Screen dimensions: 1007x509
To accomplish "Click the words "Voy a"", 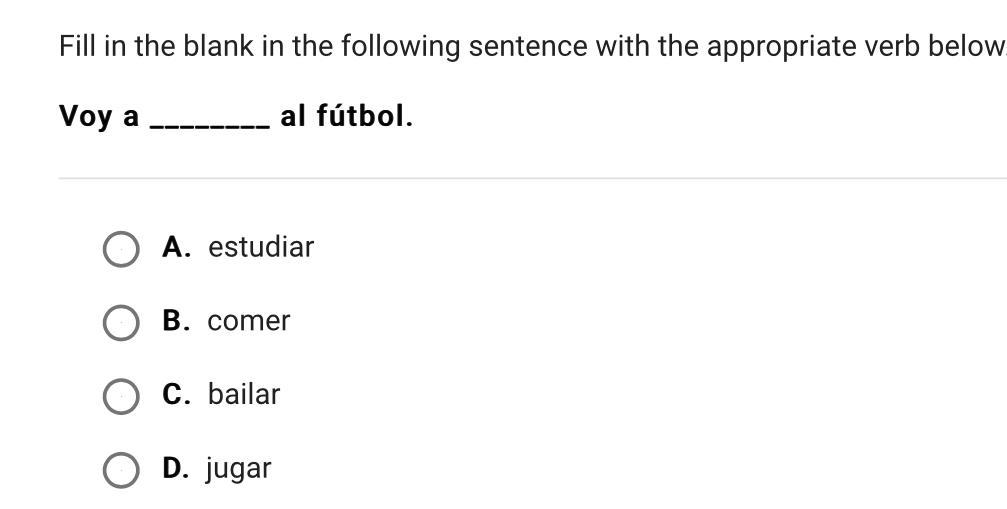I will pyautogui.click(x=99, y=117).
